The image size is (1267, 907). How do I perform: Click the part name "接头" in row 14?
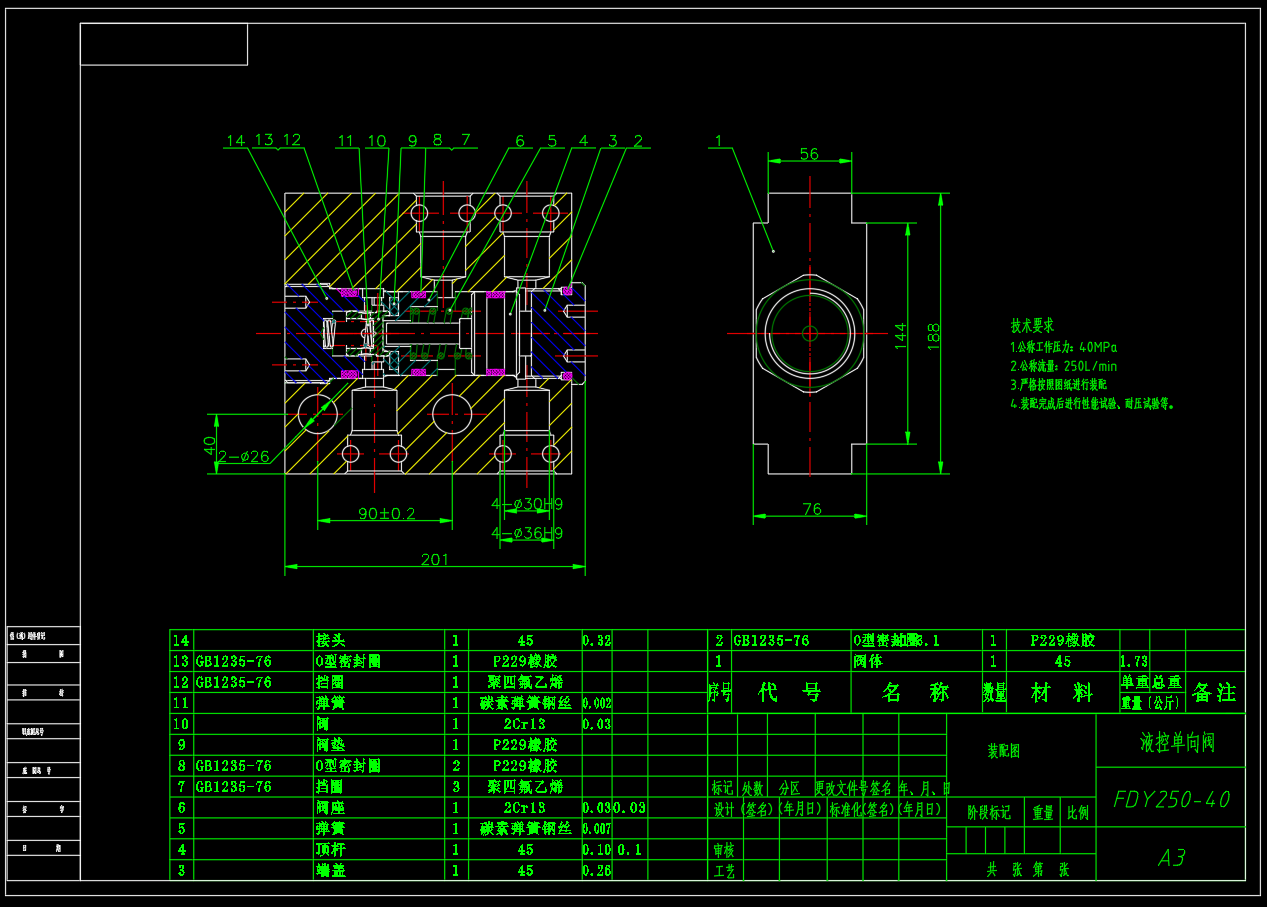[x=330, y=640]
